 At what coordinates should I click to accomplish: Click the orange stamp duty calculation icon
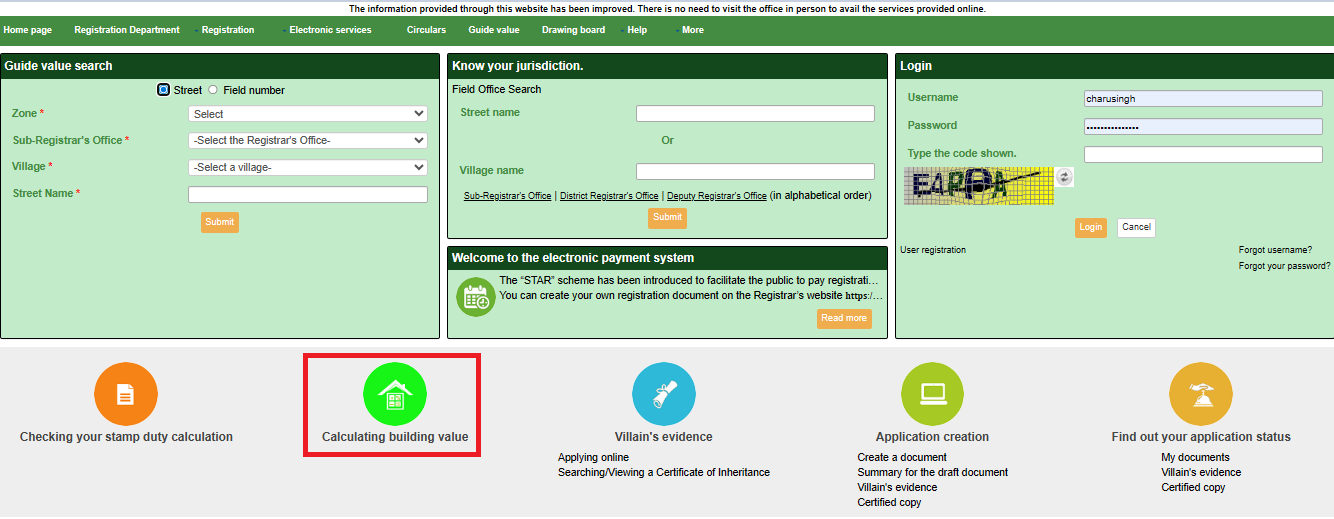point(126,394)
